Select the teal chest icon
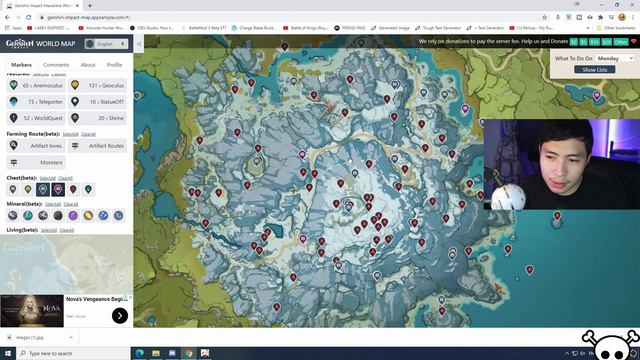 point(88,189)
